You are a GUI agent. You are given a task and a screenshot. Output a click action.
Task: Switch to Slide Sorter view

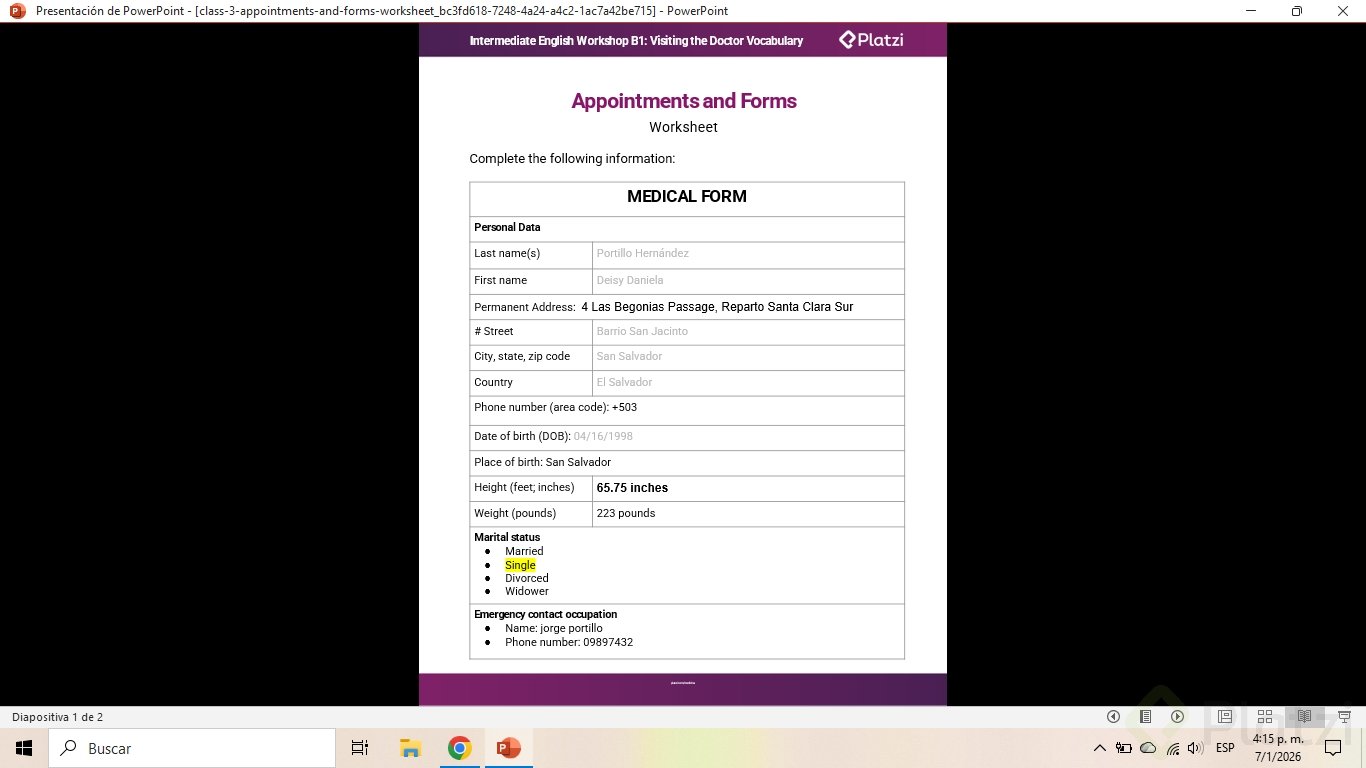pos(1265,716)
